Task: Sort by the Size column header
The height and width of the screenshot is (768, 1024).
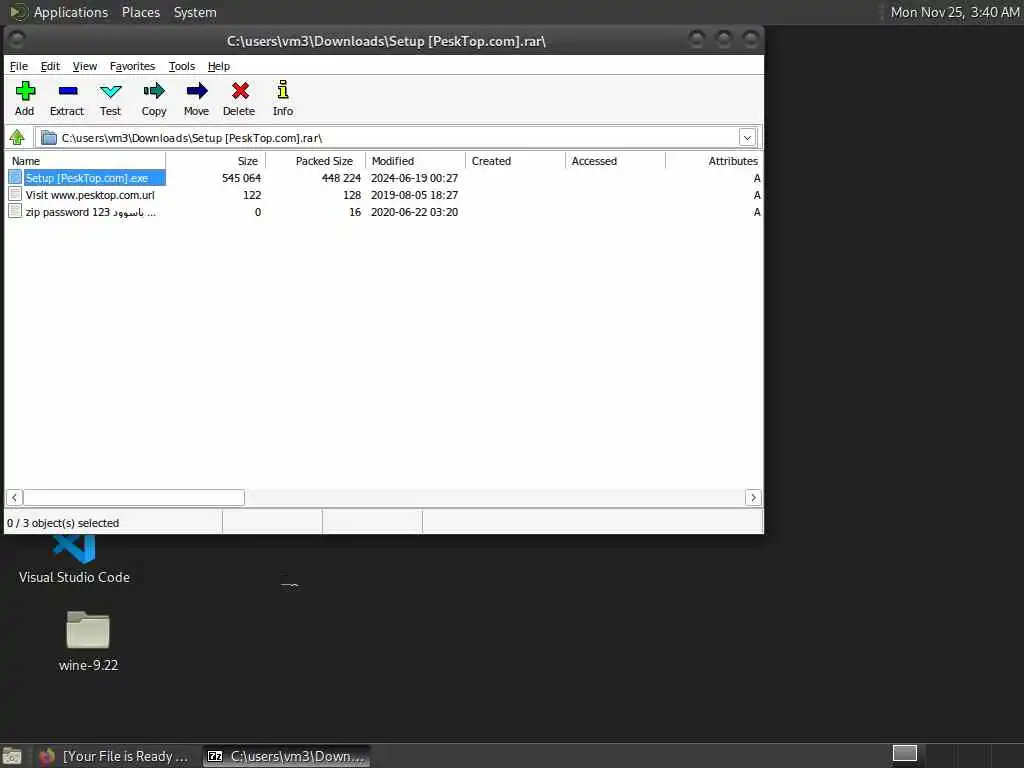Action: pos(216,161)
